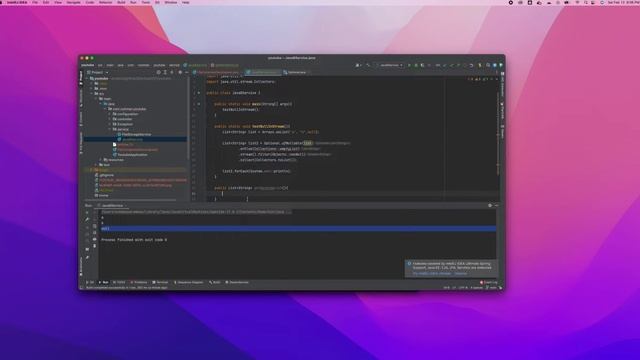640x360 pixels.
Task: Open the Project panel gear options
Action: (x=180, y=72)
